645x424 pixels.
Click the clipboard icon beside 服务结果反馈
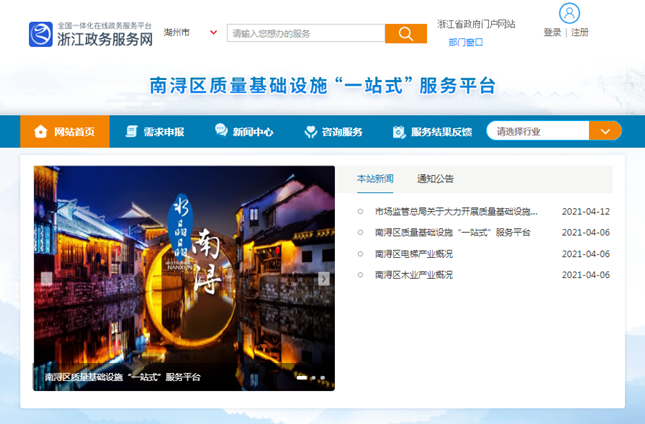click(x=399, y=132)
